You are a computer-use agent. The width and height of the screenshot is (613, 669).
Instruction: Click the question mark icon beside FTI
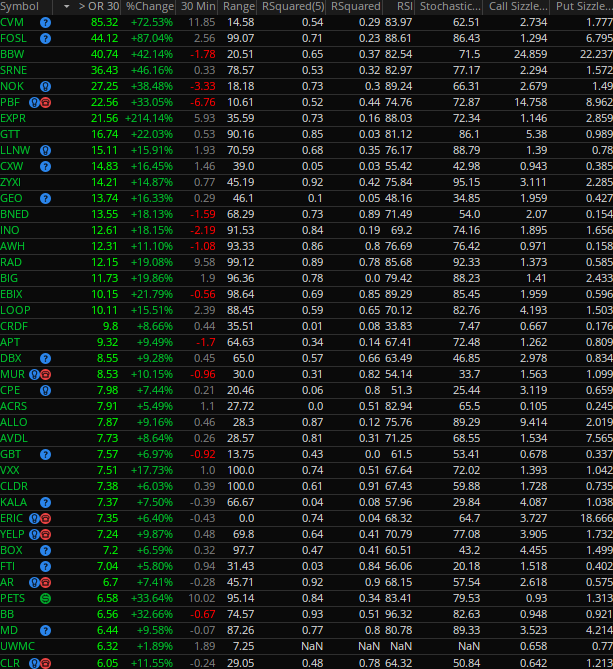click(45, 567)
